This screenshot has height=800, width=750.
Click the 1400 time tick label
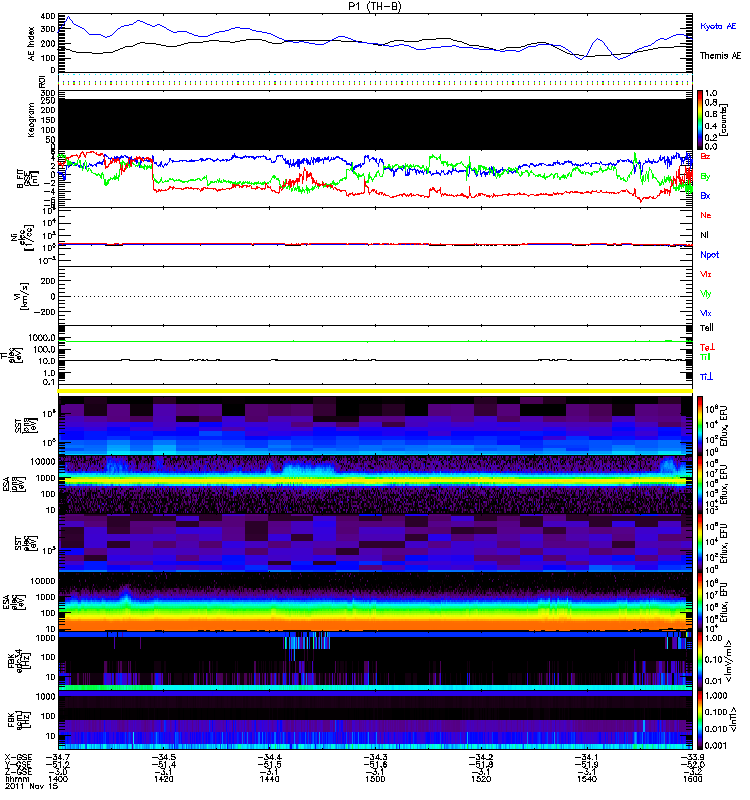[58, 779]
